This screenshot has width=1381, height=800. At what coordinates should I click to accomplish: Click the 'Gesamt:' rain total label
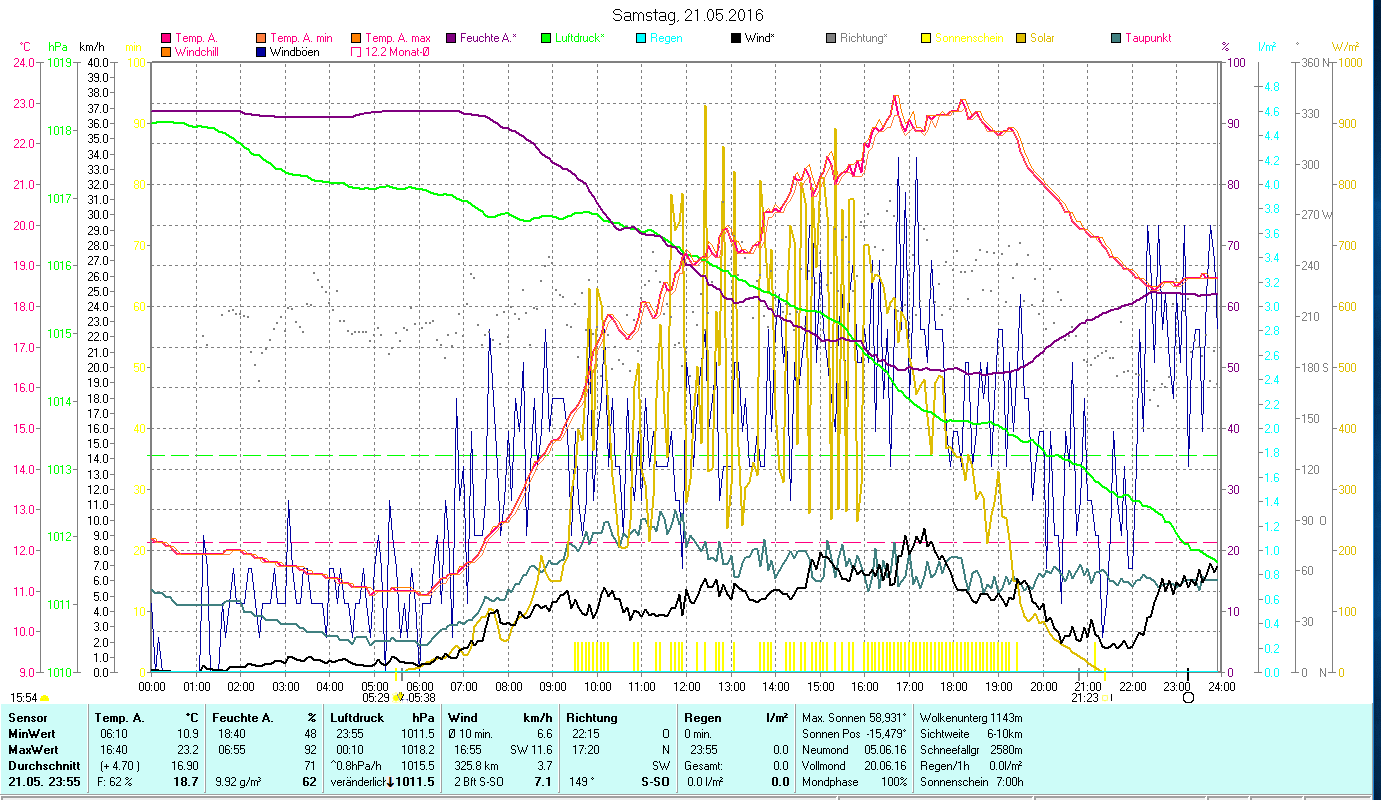[x=705, y=765]
